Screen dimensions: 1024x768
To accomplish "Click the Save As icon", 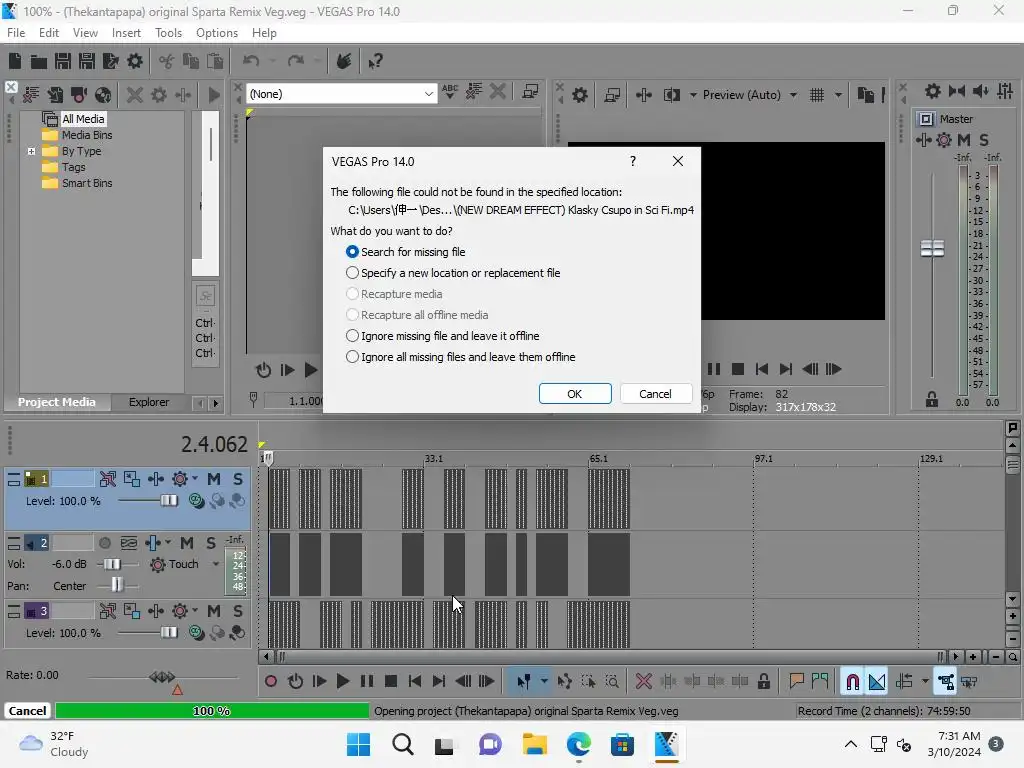I will pyautogui.click(x=87, y=61).
